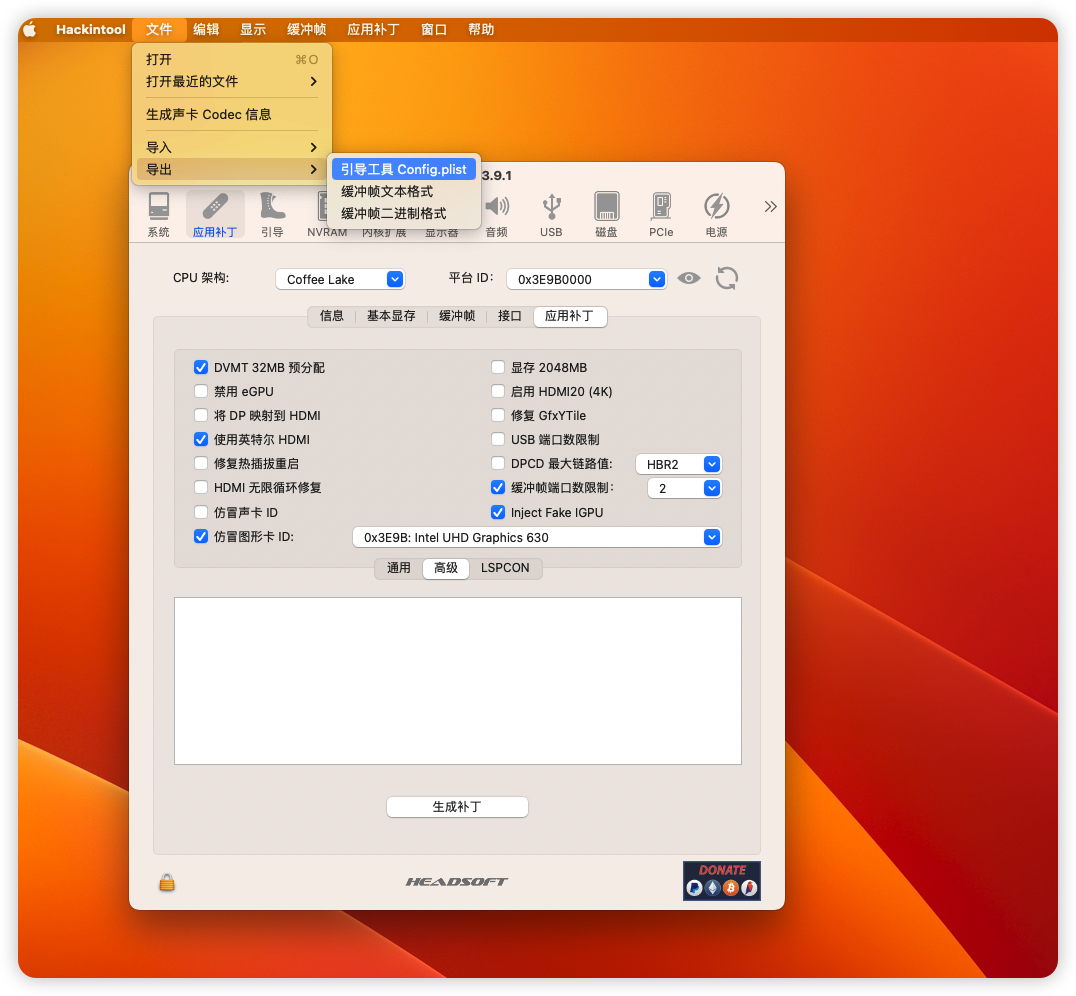This screenshot has height=996, width=1076.
Task: Open the 磁盘 disk toolbar icon
Action: pos(606,214)
